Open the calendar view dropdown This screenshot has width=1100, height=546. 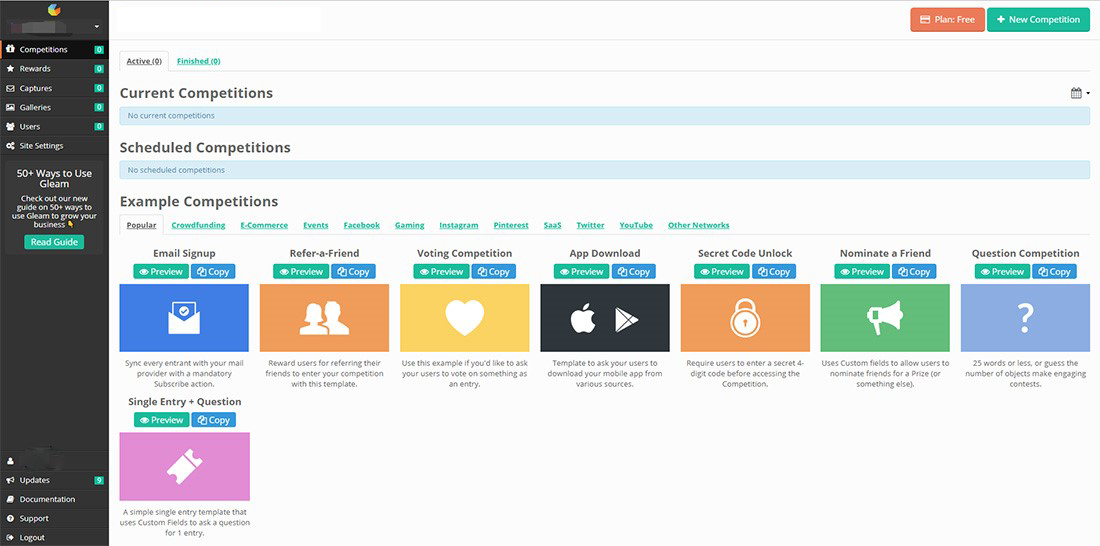coord(1079,93)
